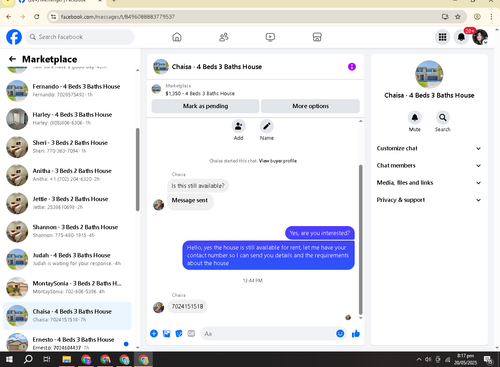Open more actions plus icon in composer
The width and height of the screenshot is (500, 367).
click(154, 333)
